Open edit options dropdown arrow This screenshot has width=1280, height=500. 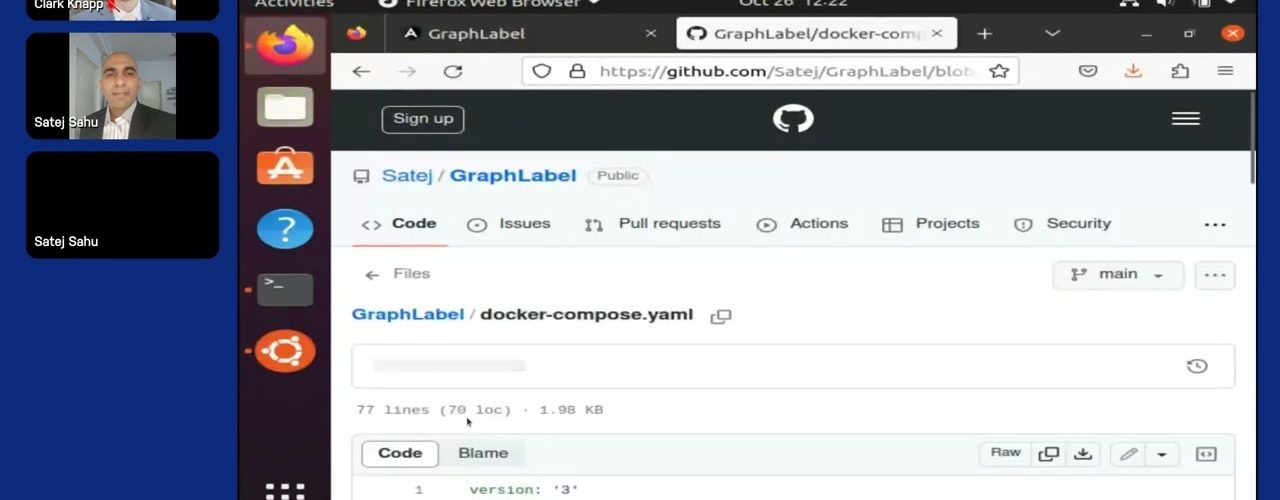click(1161, 454)
